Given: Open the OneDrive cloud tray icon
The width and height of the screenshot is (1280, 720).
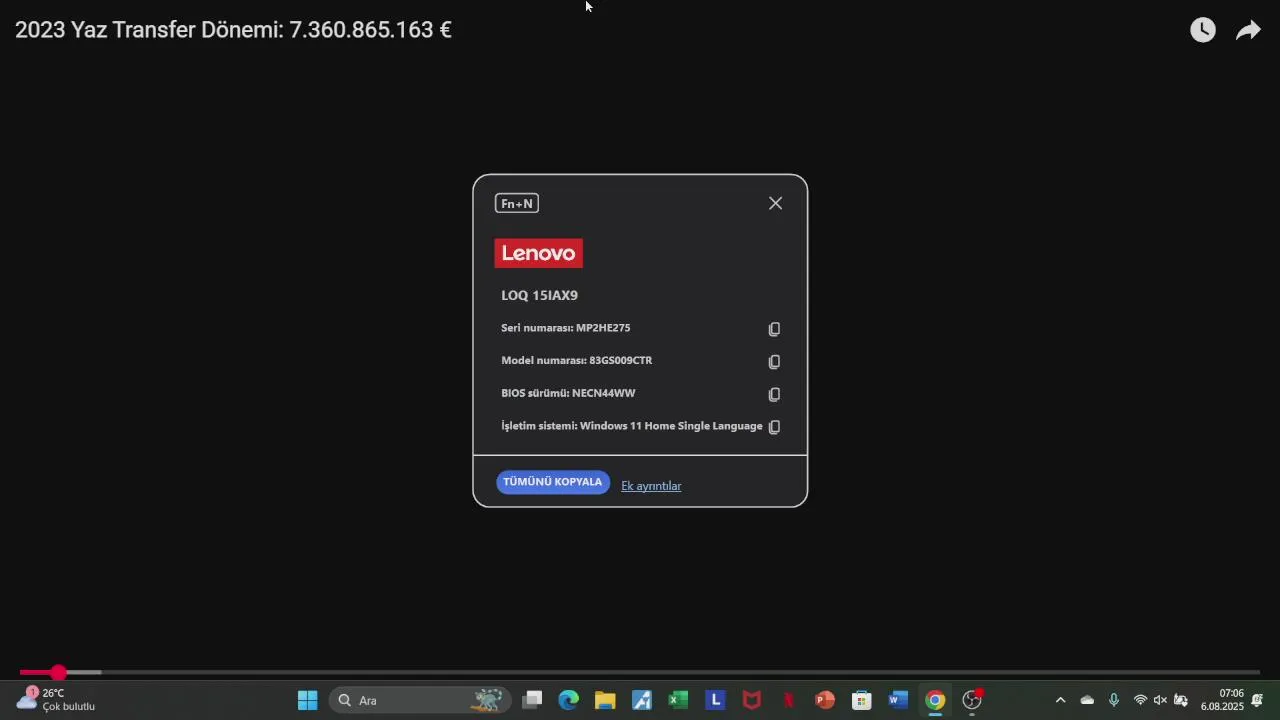Looking at the screenshot, I should click(x=1087, y=700).
